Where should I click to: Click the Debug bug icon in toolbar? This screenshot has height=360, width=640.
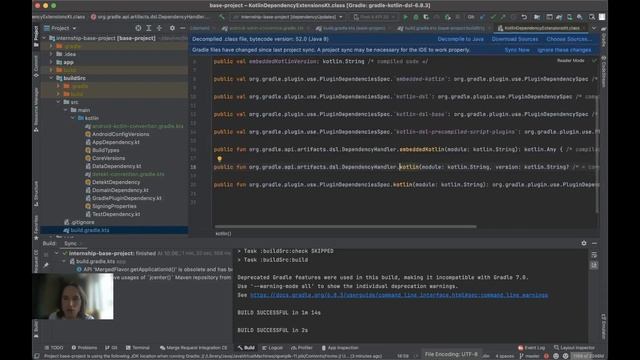(416, 17)
